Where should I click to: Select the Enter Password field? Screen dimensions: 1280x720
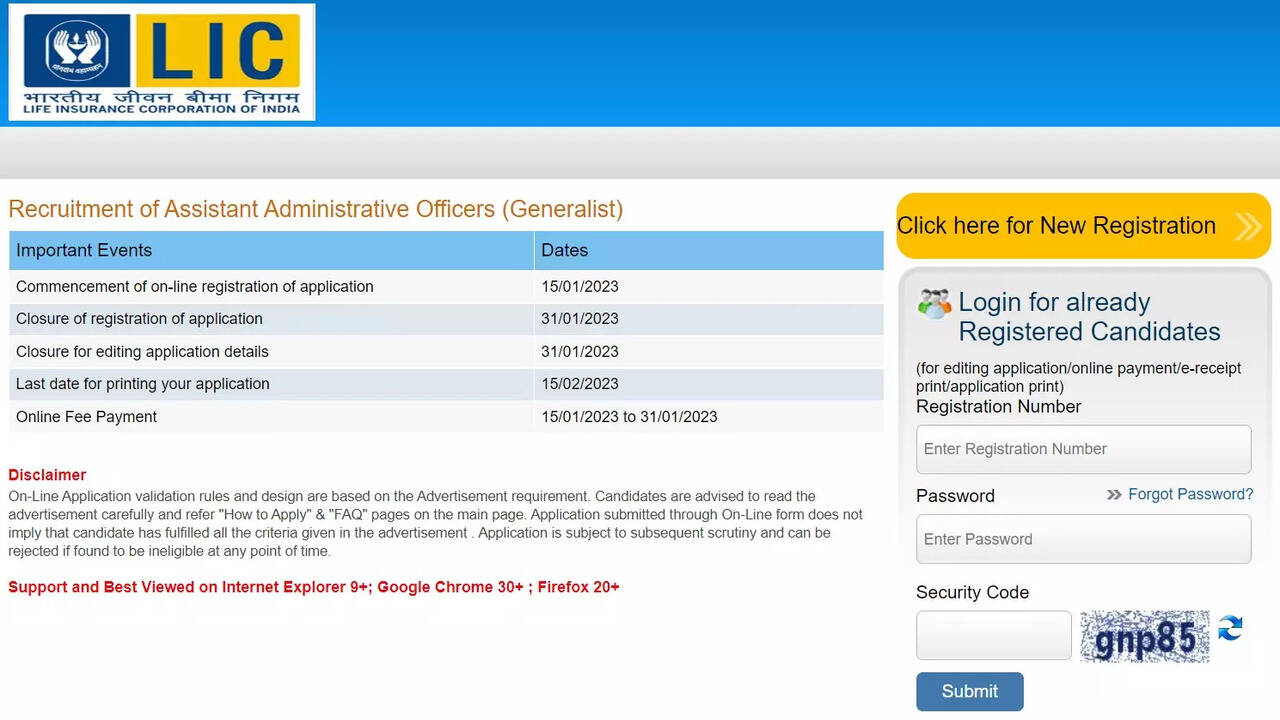tap(1083, 539)
